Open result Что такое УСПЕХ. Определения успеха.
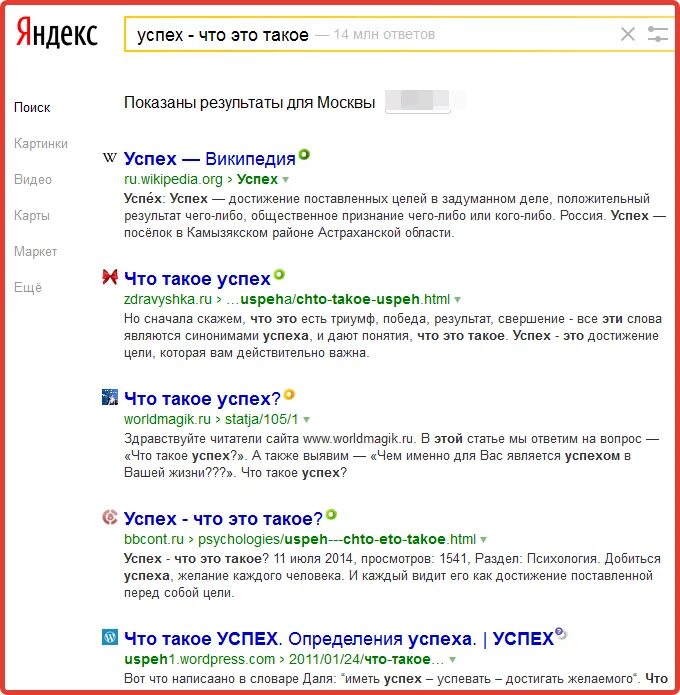The height and width of the screenshot is (695, 680). point(339,639)
